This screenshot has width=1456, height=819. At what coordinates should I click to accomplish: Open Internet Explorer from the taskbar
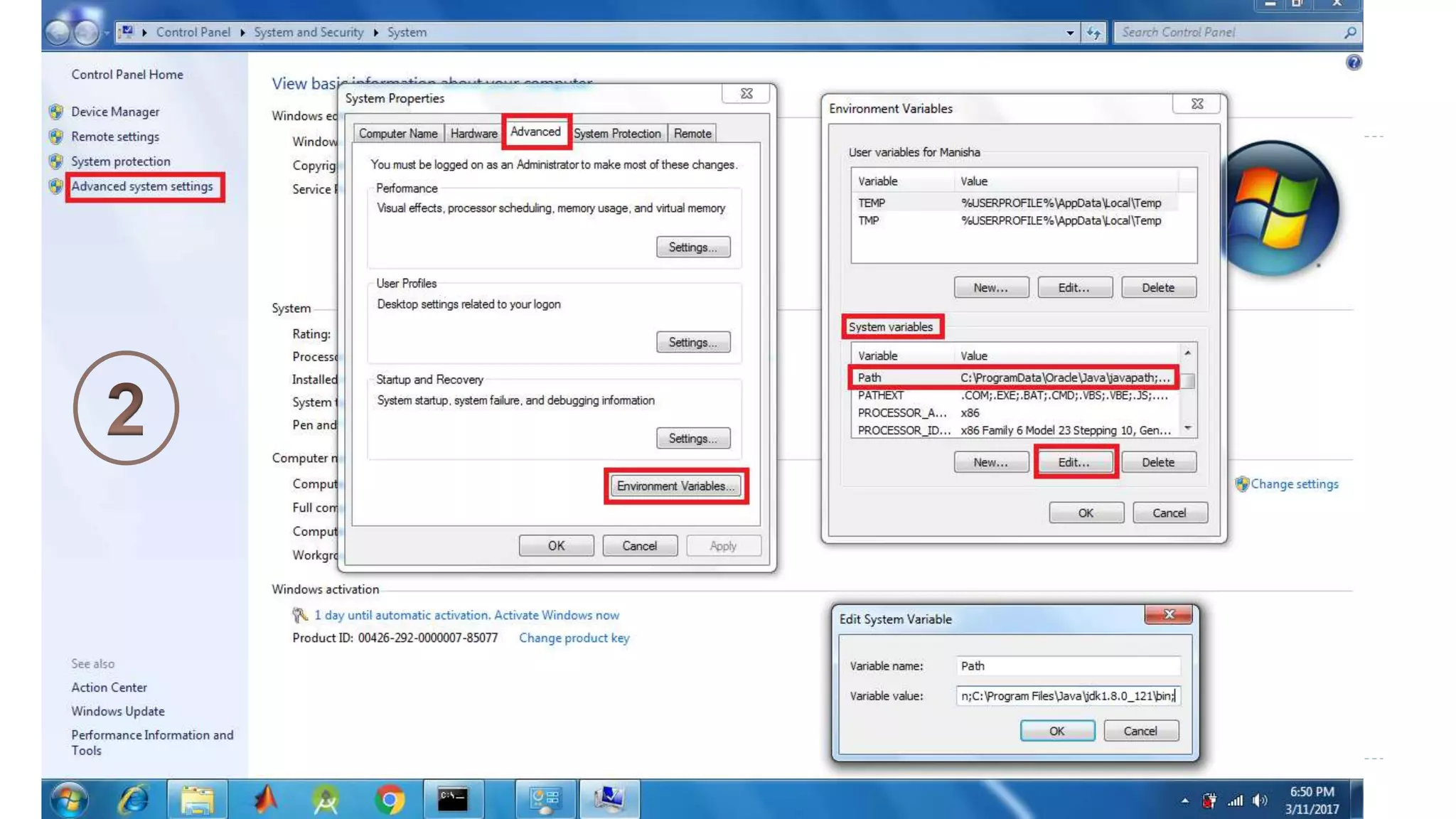point(134,799)
